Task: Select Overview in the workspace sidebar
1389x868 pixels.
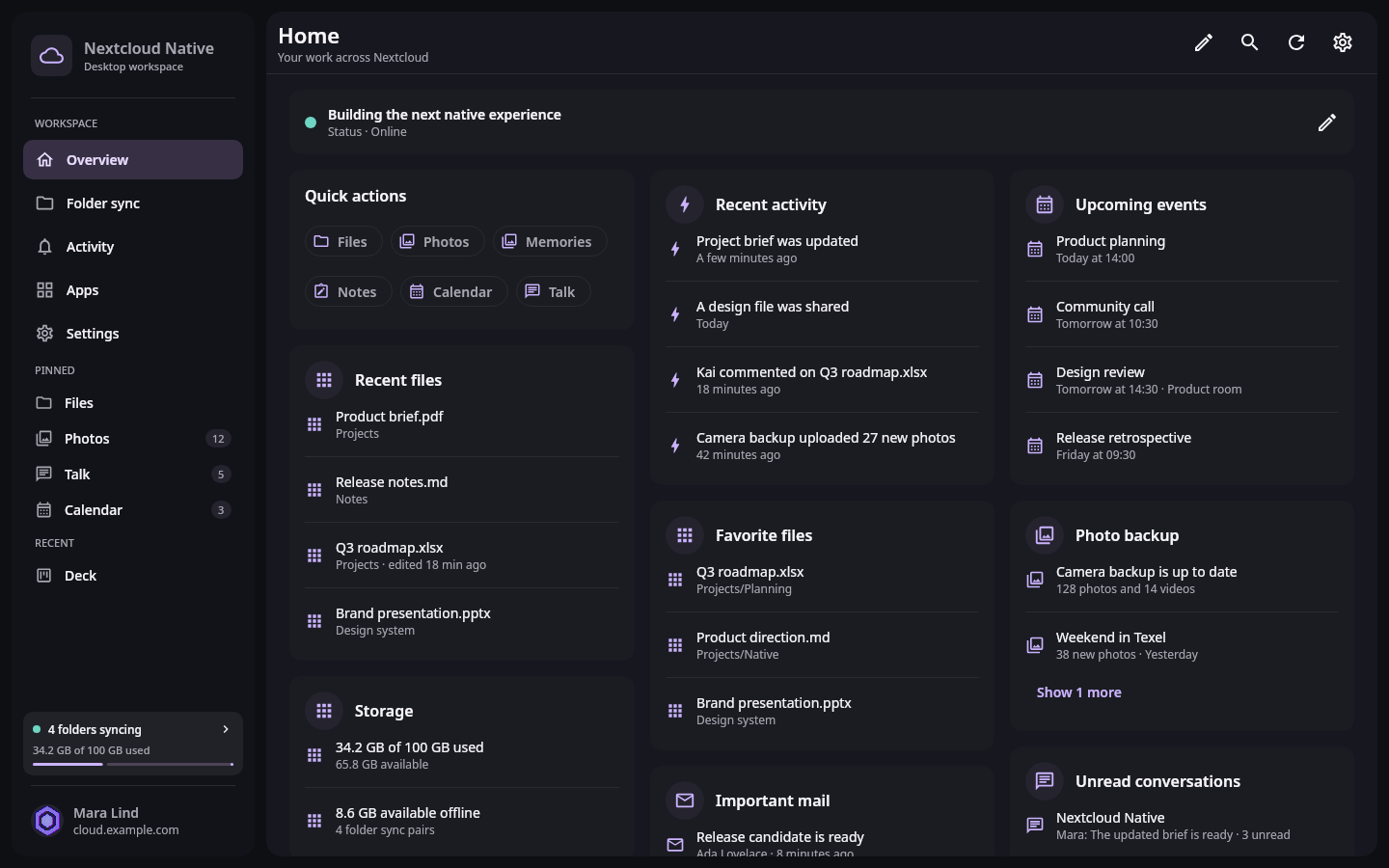Action: [x=133, y=160]
